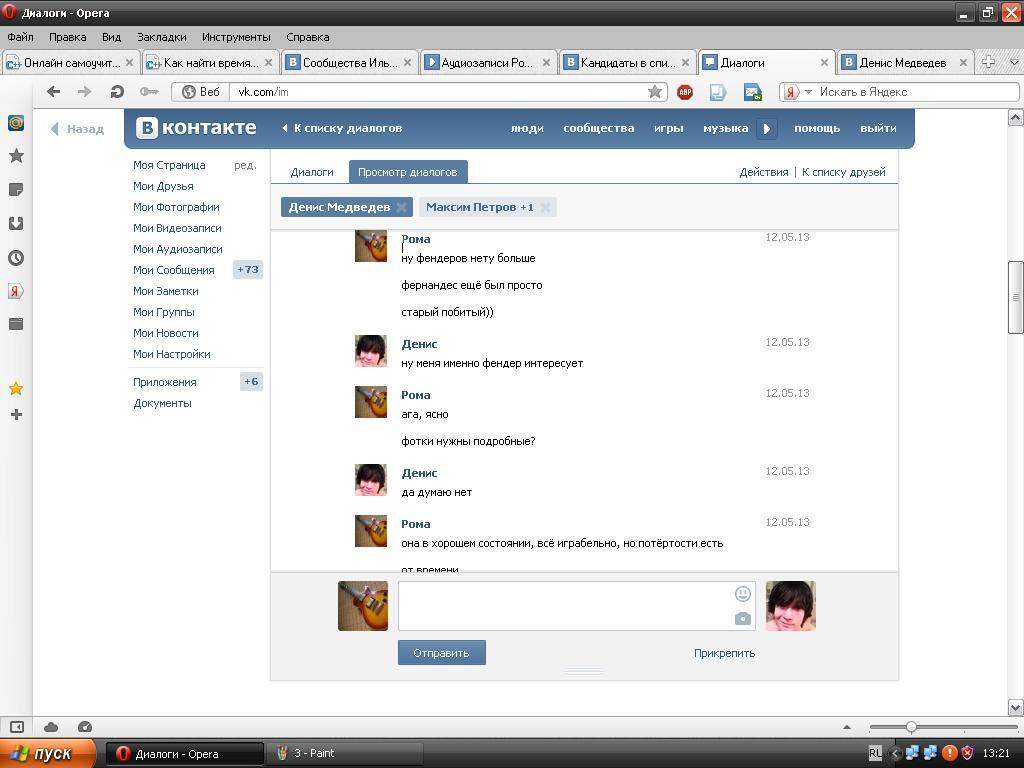Screen dimensions: 1024x768
Task: Click the Веб badge in the address bar
Action: point(201,92)
